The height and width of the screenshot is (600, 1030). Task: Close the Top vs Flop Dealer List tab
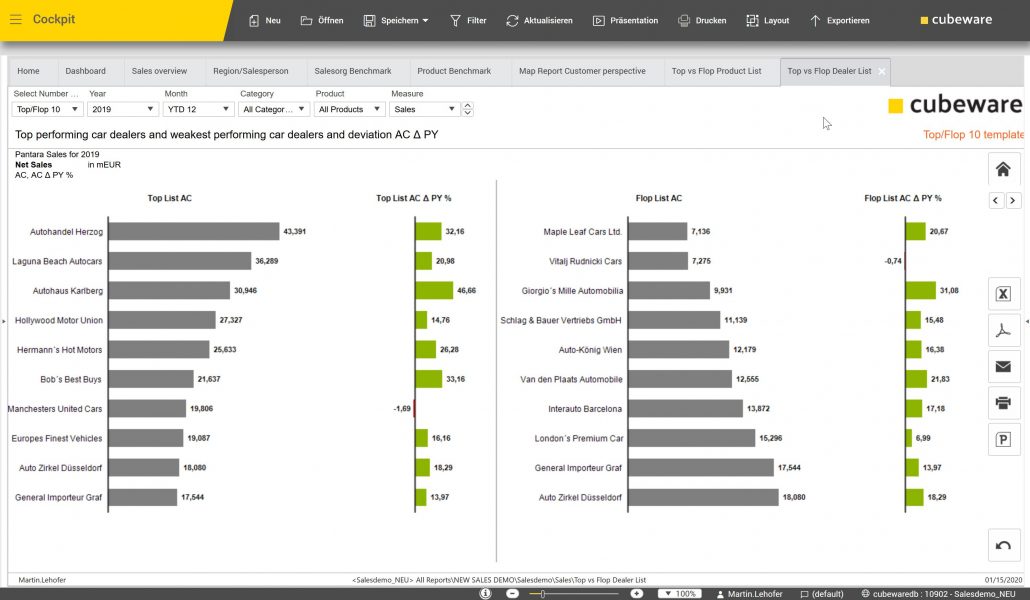pyautogui.click(x=881, y=72)
